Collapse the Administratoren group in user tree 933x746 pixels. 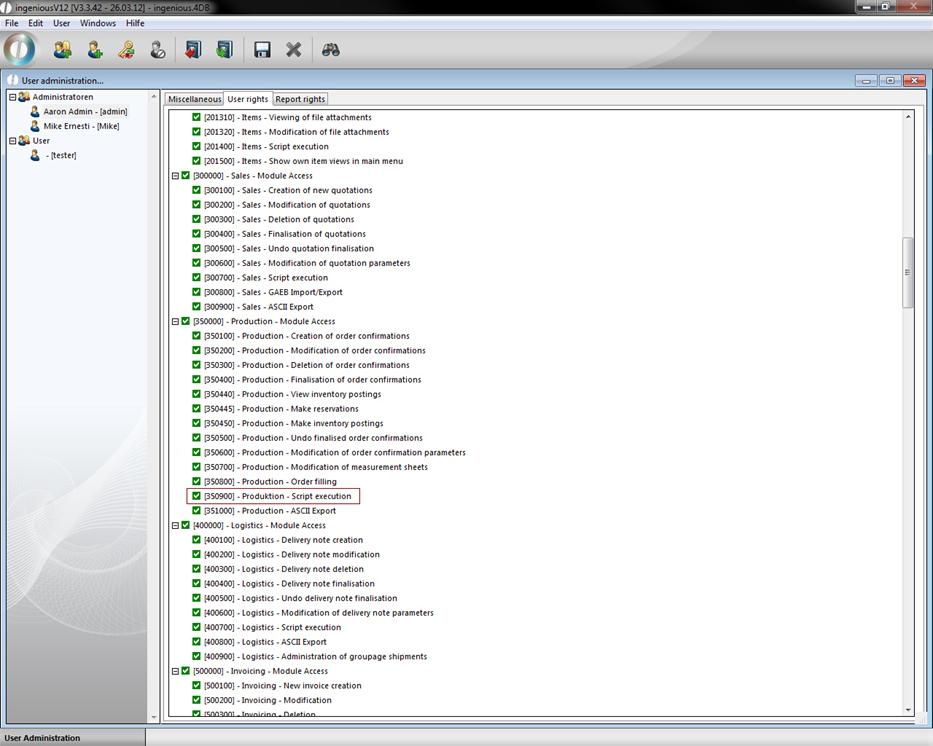(13, 97)
